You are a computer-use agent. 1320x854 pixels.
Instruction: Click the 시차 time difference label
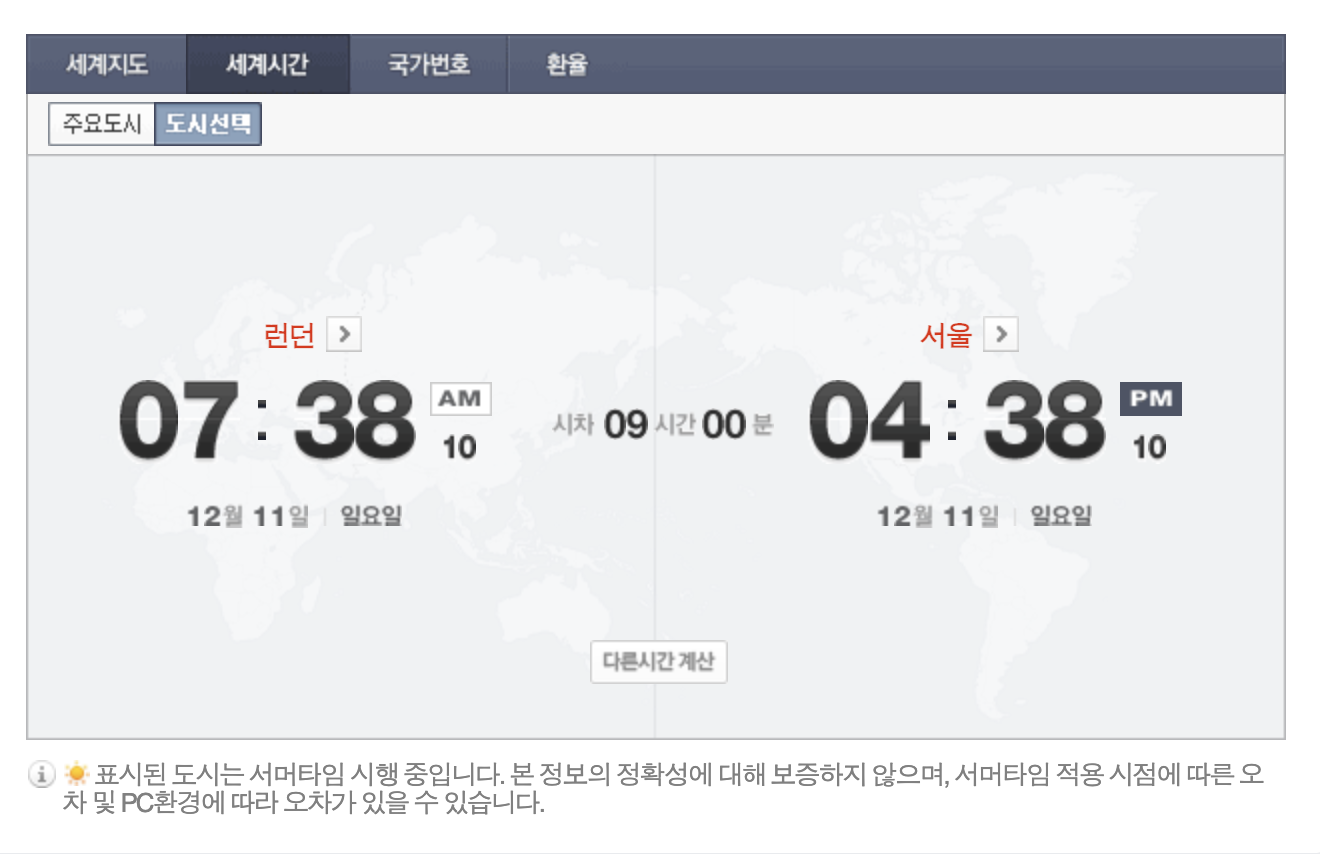coord(573,425)
